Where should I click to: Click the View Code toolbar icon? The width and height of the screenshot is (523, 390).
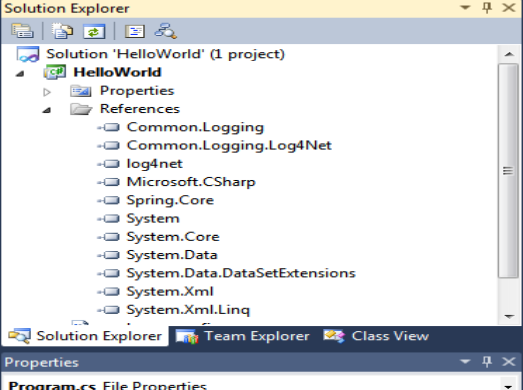click(134, 31)
